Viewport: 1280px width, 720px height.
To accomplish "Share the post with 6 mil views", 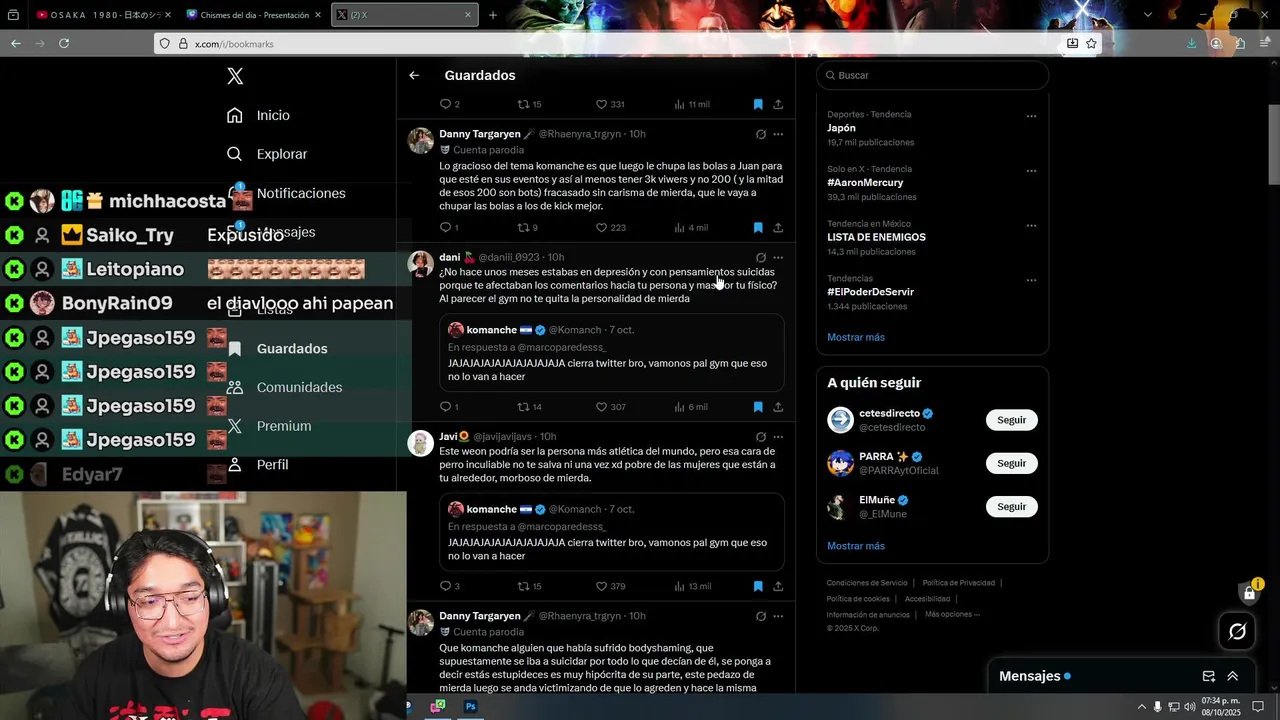I will tap(778, 407).
